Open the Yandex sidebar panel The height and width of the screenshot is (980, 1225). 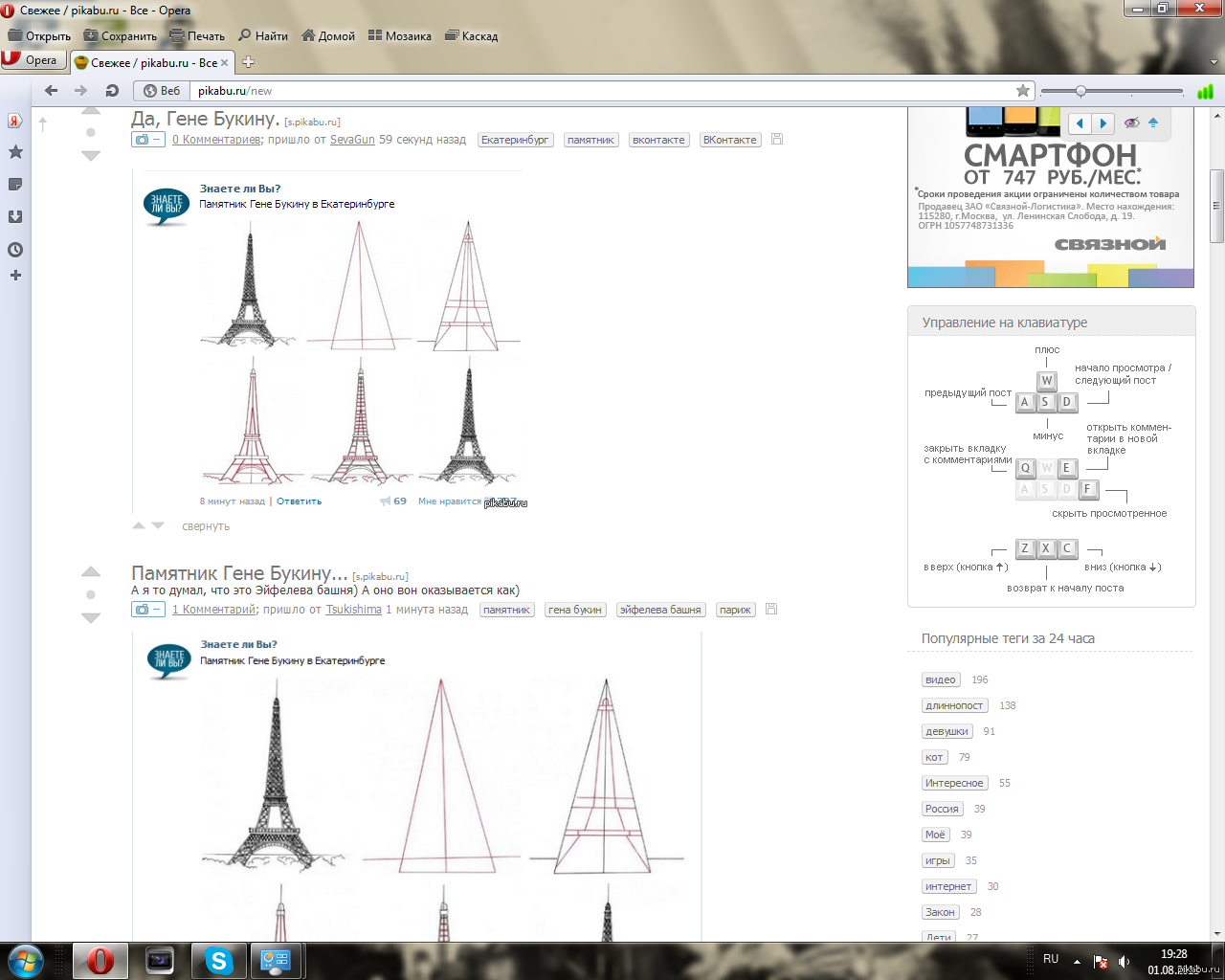coord(15,122)
